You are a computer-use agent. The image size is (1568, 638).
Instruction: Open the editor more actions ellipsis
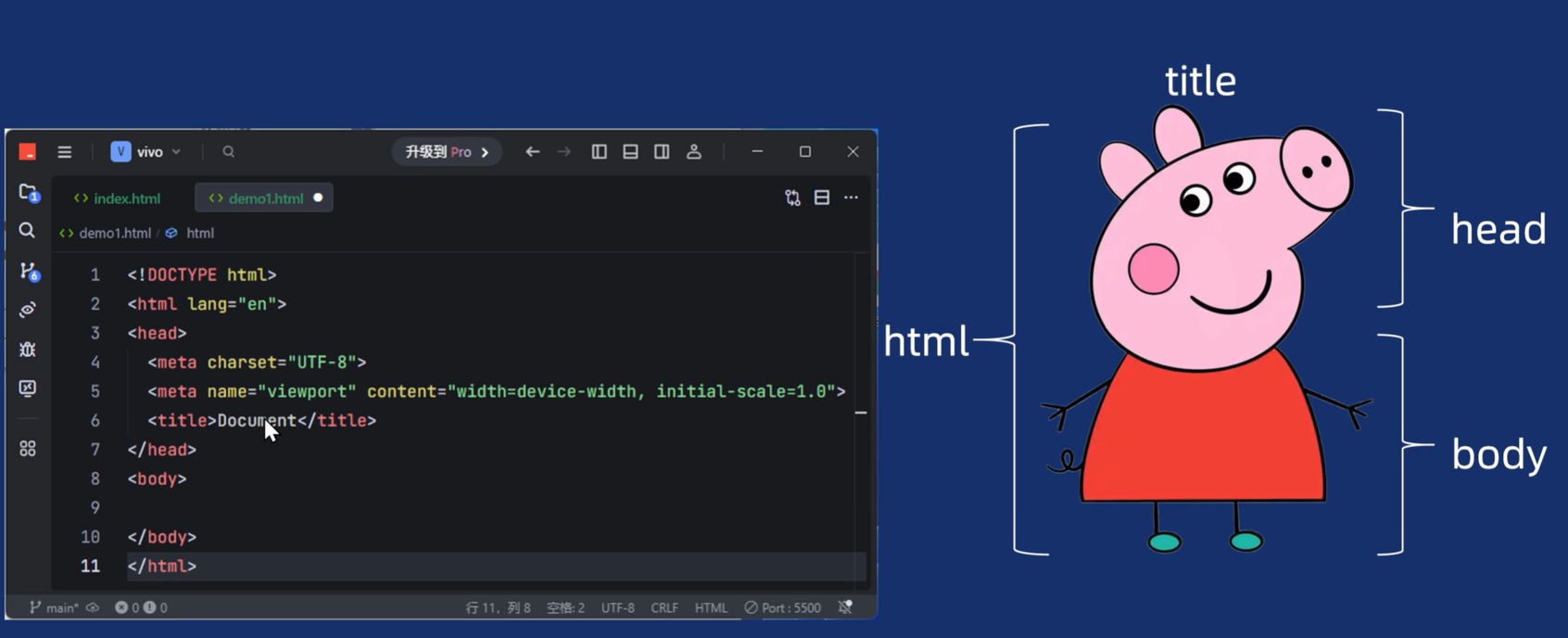pos(851,198)
